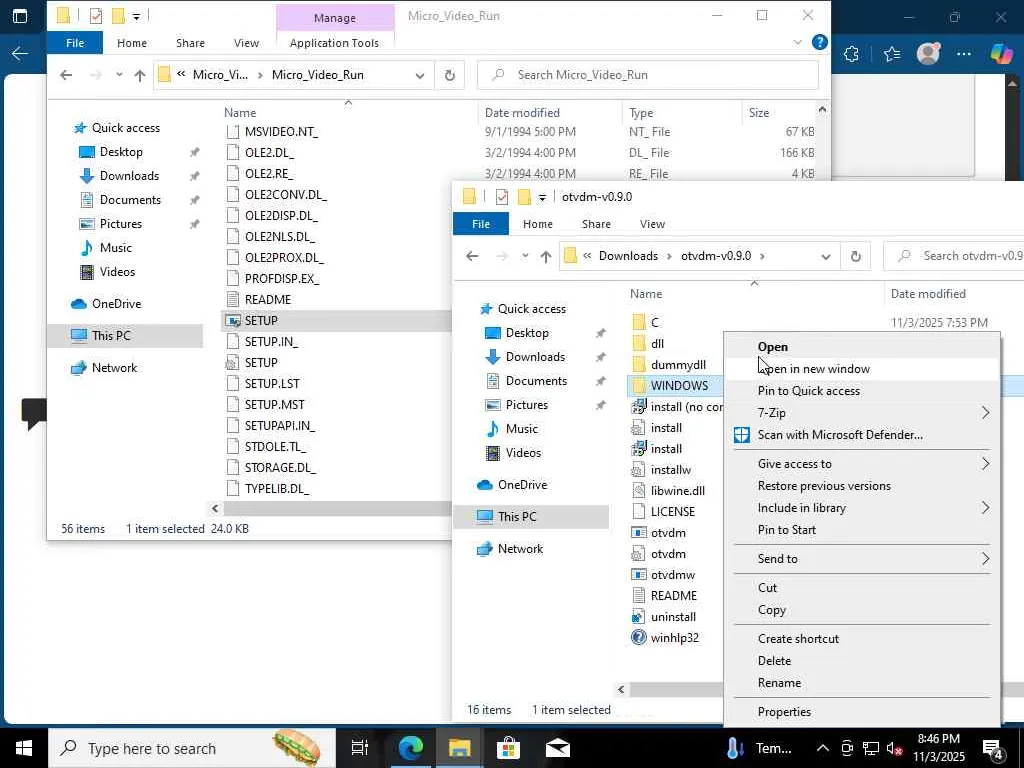Choose Rename in the context menu
Image resolution: width=1024 pixels, height=768 pixels.
[861, 683]
